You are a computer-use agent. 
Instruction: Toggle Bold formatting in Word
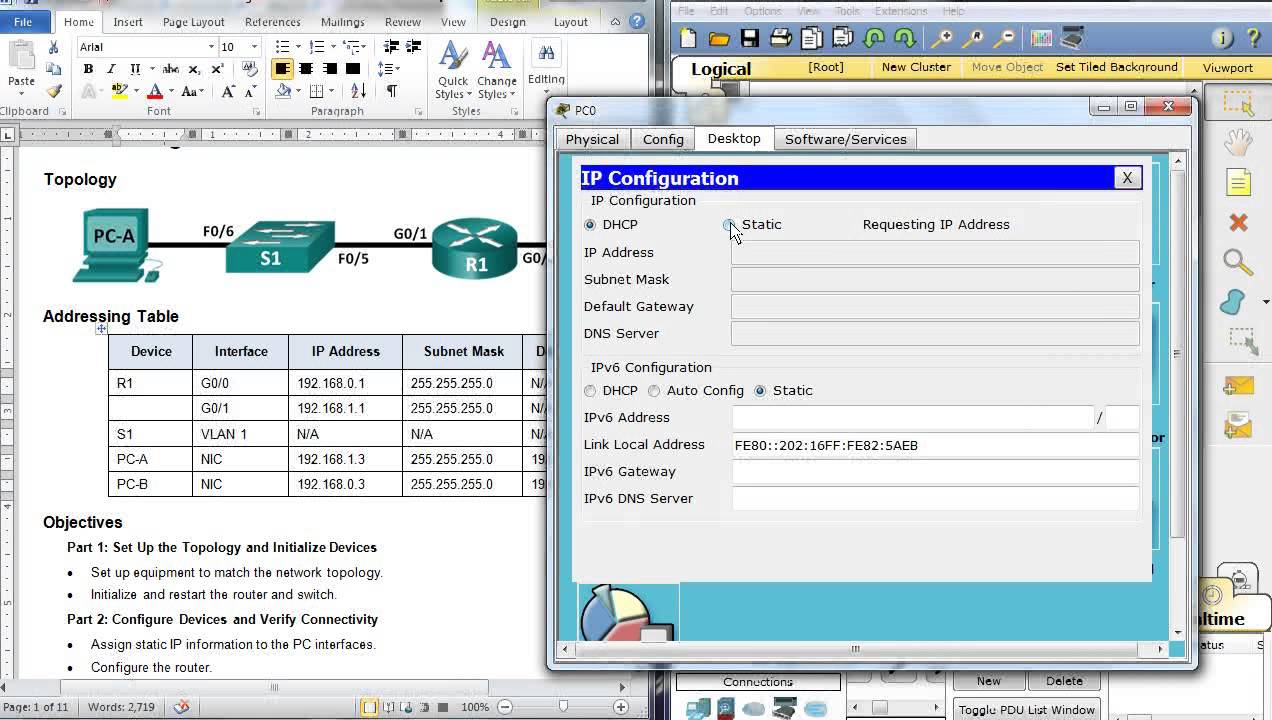[88, 69]
